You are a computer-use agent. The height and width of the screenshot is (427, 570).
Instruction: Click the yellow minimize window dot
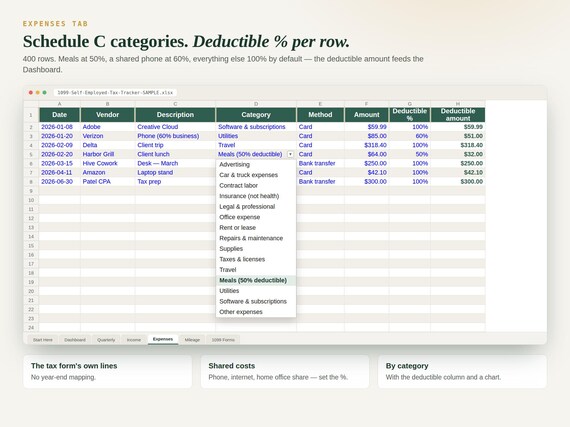click(37, 93)
